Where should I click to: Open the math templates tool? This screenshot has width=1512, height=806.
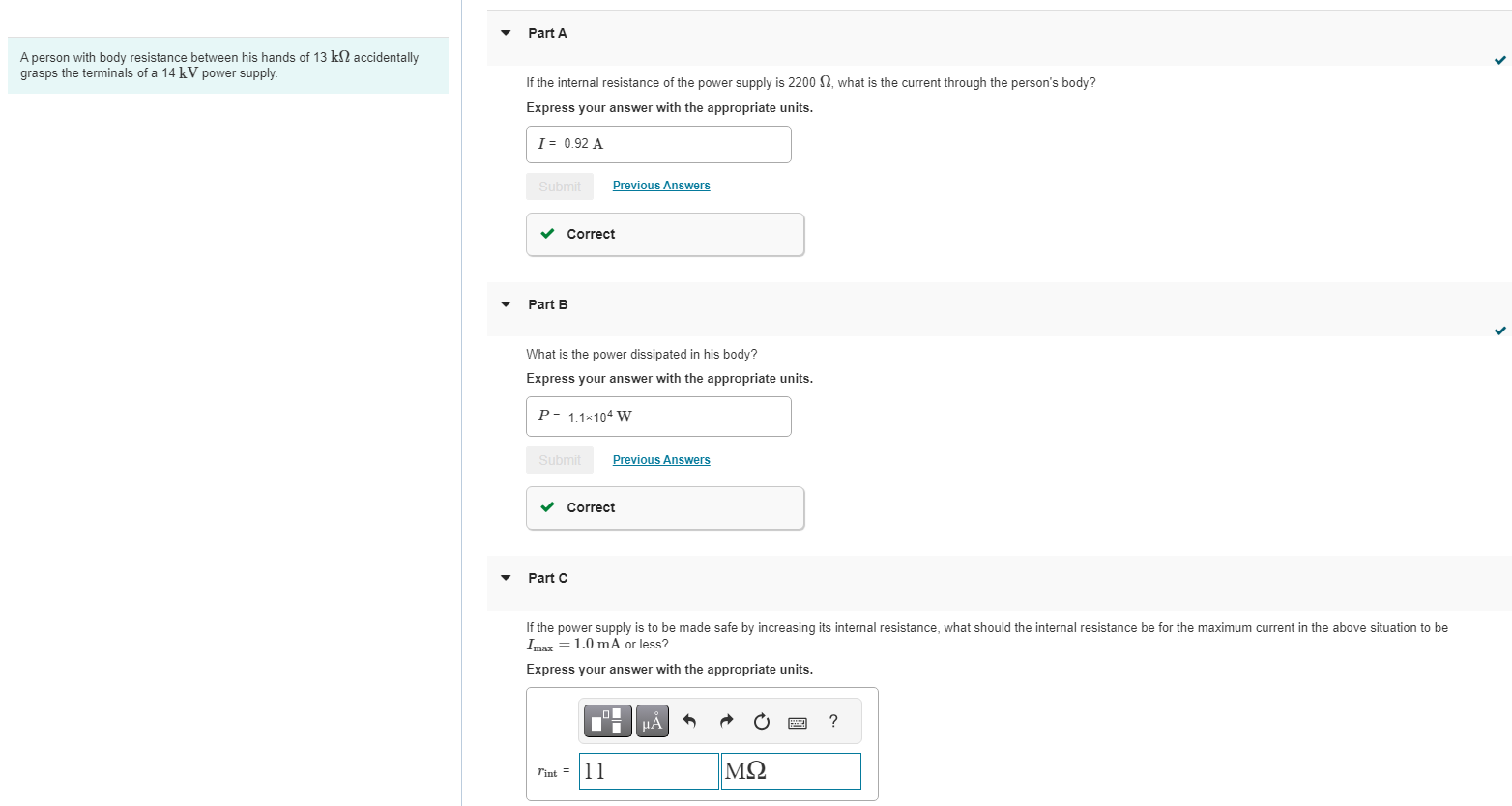click(607, 721)
